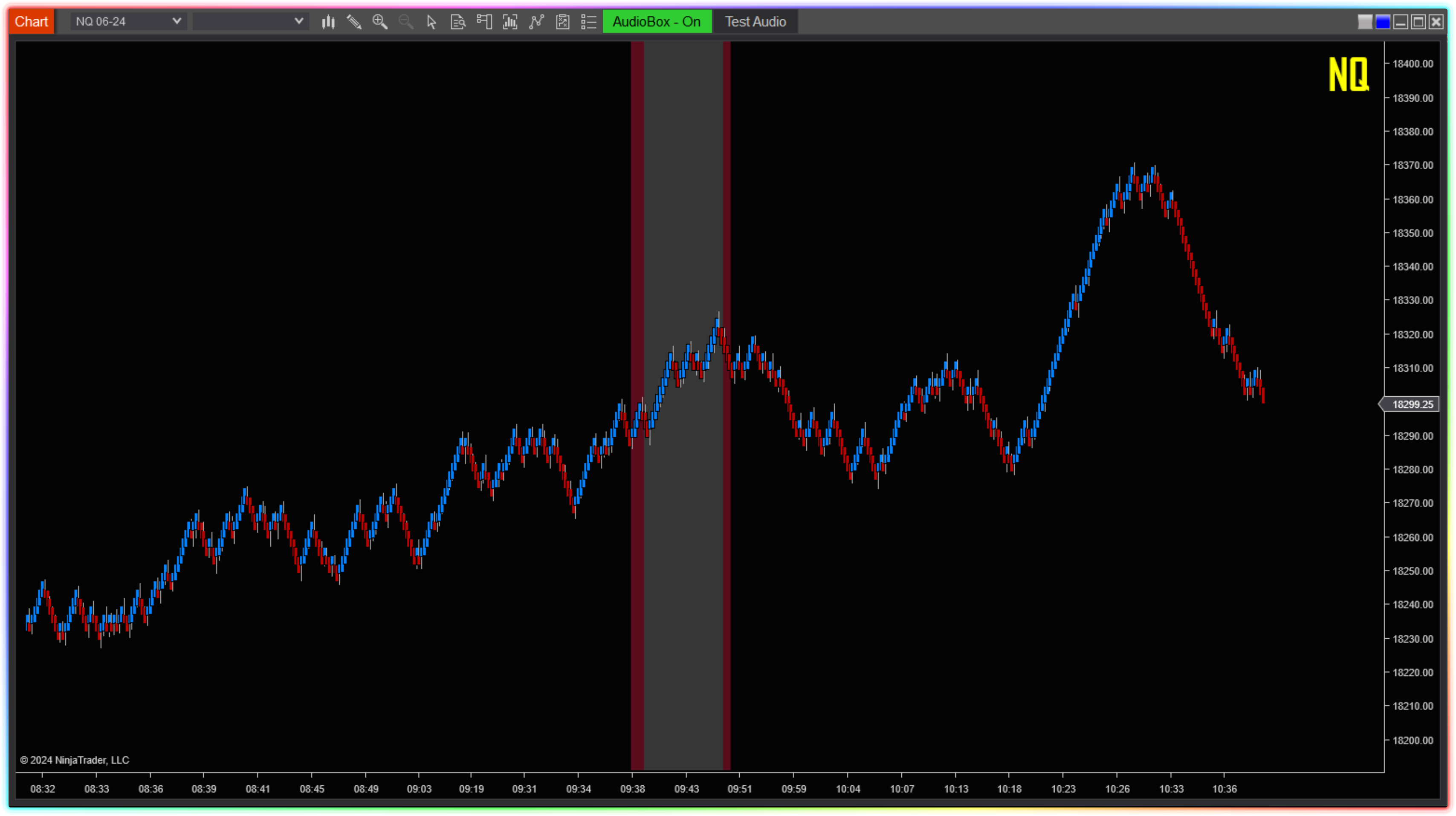Toggle the AudioBox - On button

656,22
